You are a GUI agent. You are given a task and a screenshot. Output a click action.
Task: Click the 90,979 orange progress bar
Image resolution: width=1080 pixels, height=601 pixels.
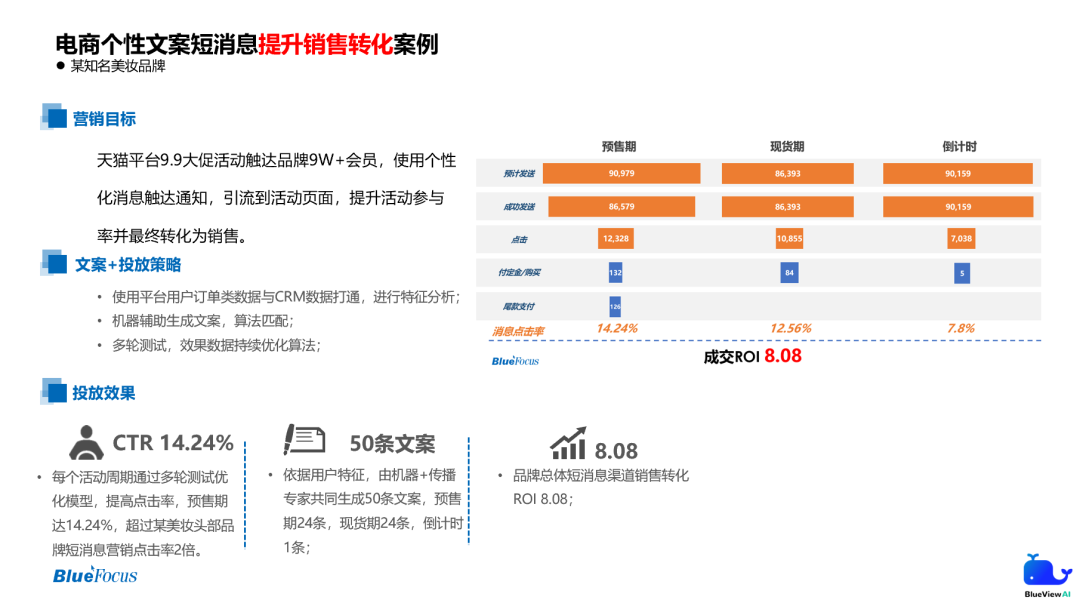tap(621, 172)
